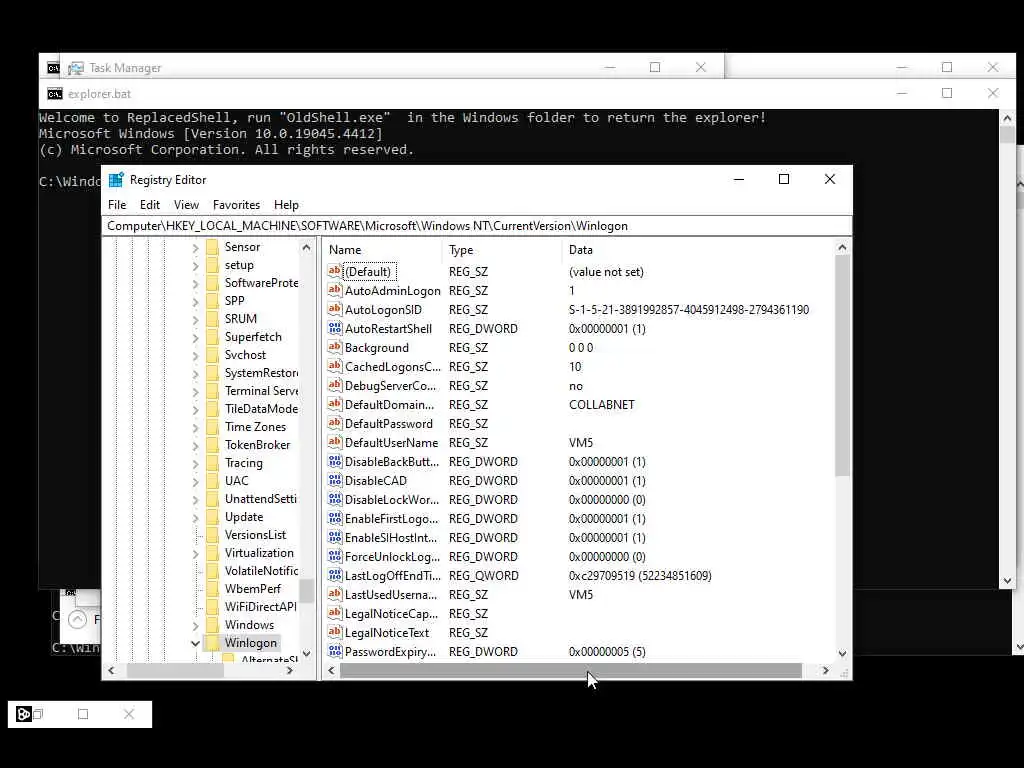
Task: Expand the setup key
Action: (x=195, y=266)
